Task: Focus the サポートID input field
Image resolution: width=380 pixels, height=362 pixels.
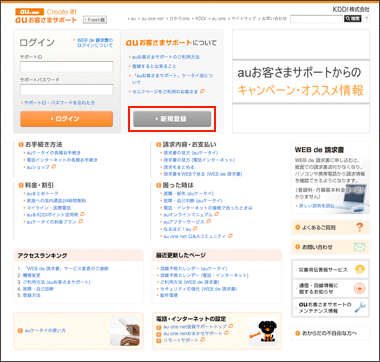Action: (67, 67)
